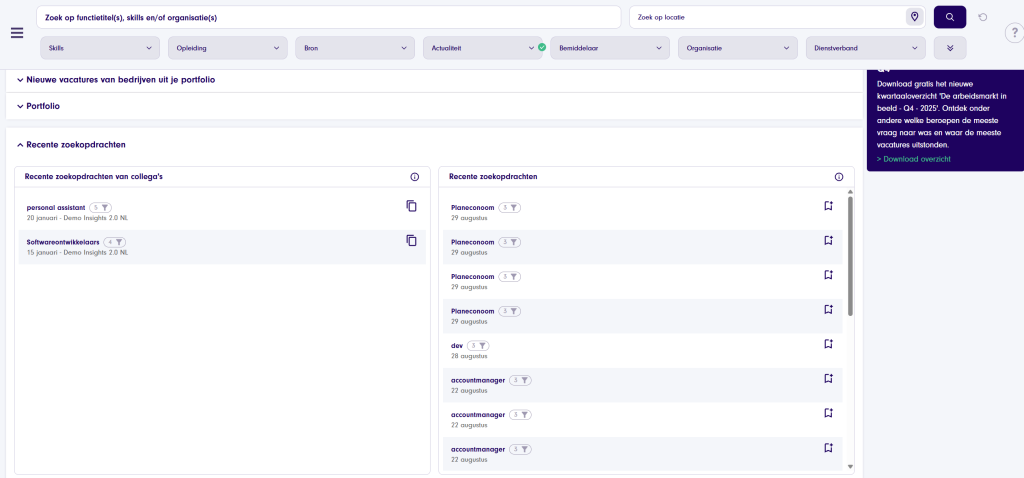Viewport: 1024px width, 478px height.
Task: Copy the Softwareontwikkelaars search
Action: (x=411, y=240)
